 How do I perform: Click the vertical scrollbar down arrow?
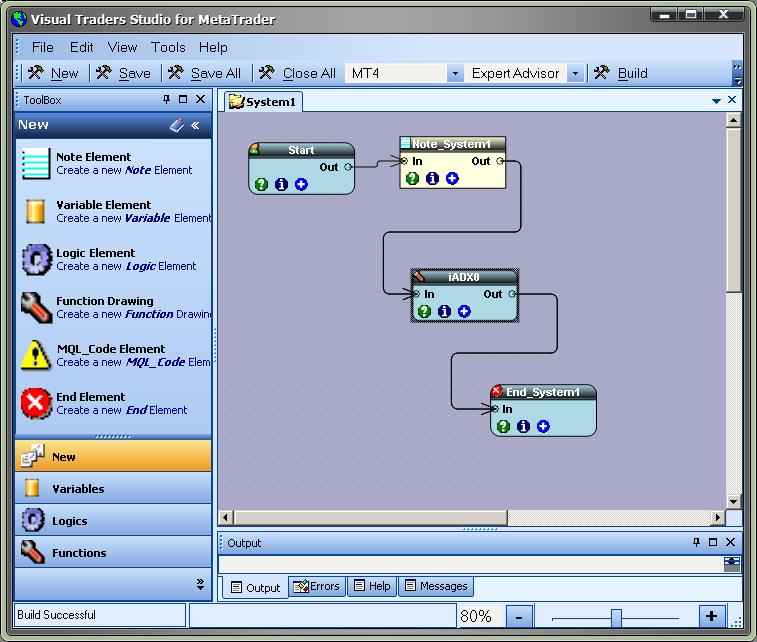tap(733, 501)
